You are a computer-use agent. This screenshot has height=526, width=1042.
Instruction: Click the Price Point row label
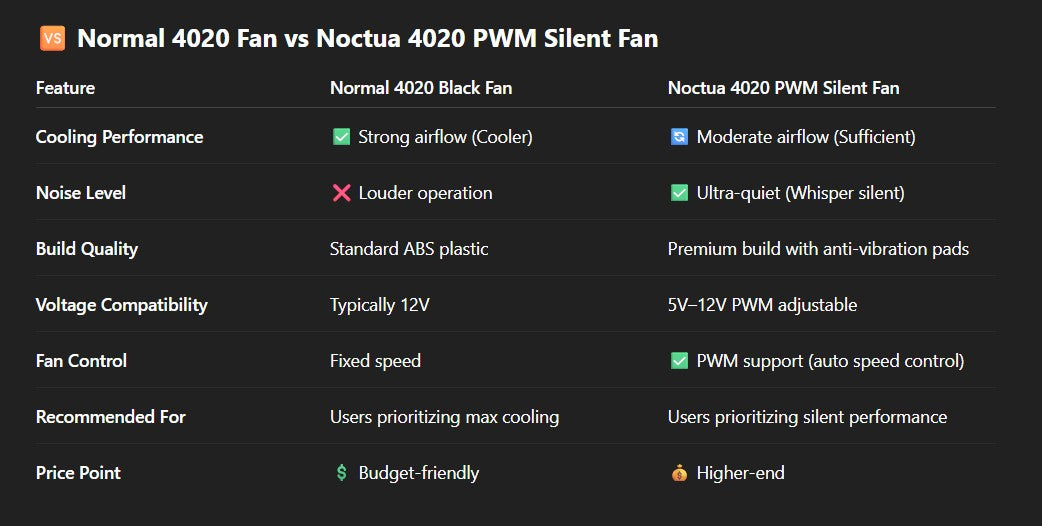coord(78,473)
